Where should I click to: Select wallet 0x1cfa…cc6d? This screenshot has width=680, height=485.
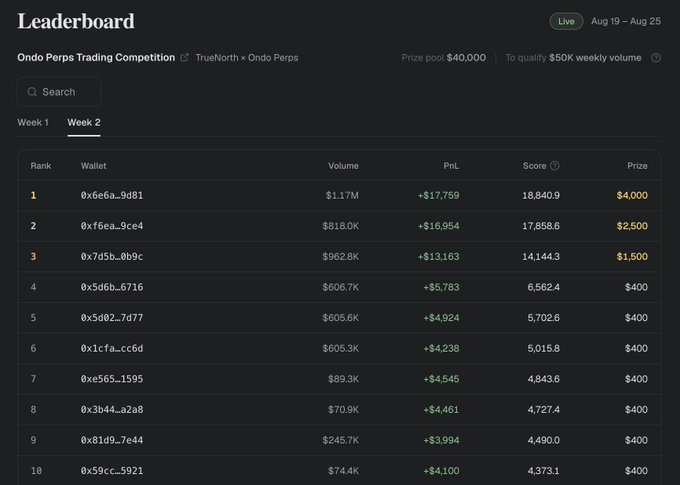(112, 348)
